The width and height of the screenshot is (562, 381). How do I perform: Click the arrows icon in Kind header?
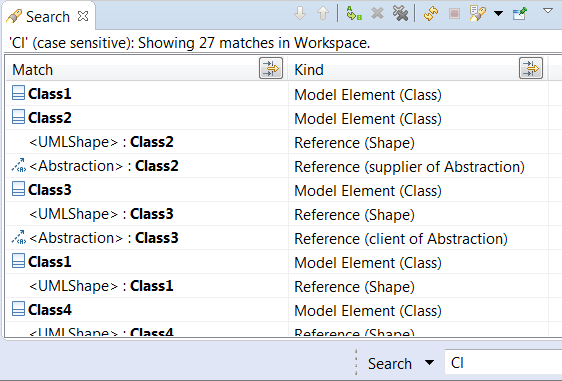pos(531,68)
